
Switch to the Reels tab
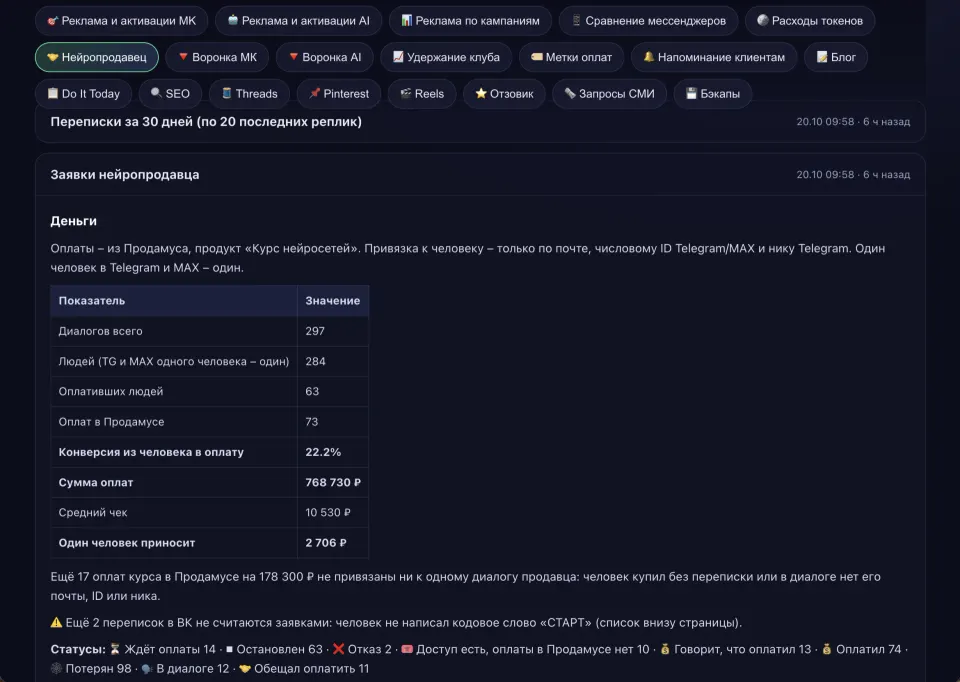[x=422, y=94]
